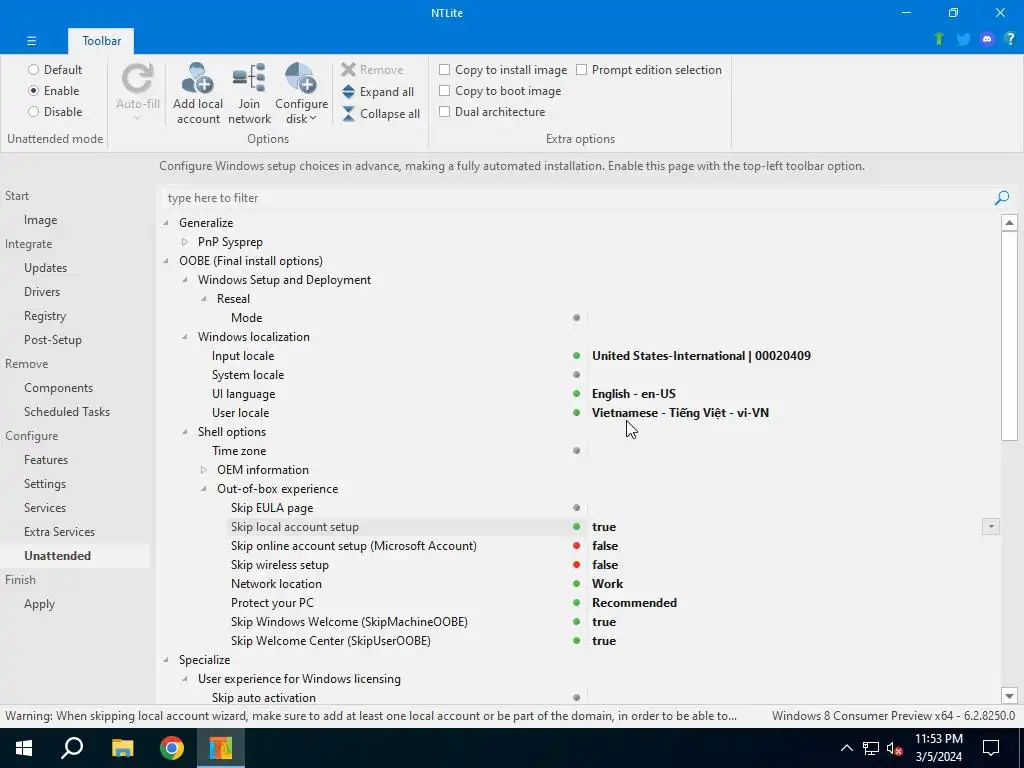The width and height of the screenshot is (1024, 768).
Task: Click the green update arrow icon
Action: coord(939,39)
